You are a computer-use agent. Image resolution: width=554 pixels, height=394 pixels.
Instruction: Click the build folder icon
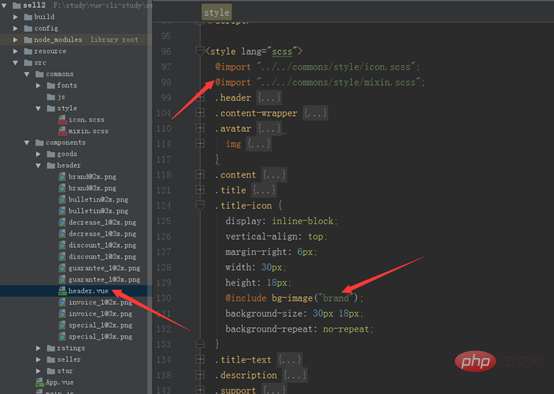pyautogui.click(x=28, y=17)
